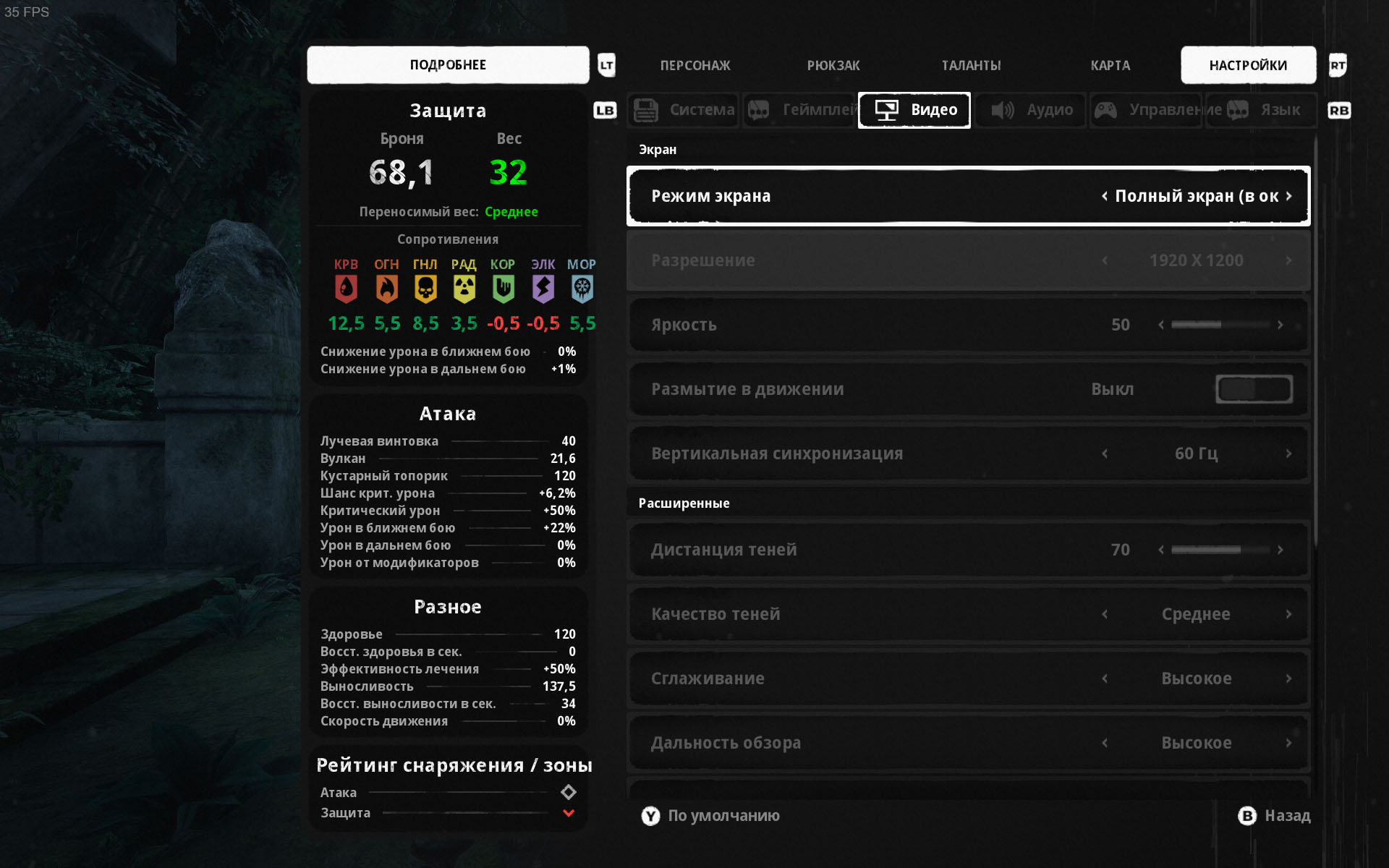Adjust the Яркость brightness slider
This screenshot has width=1389, height=868.
(1220, 325)
